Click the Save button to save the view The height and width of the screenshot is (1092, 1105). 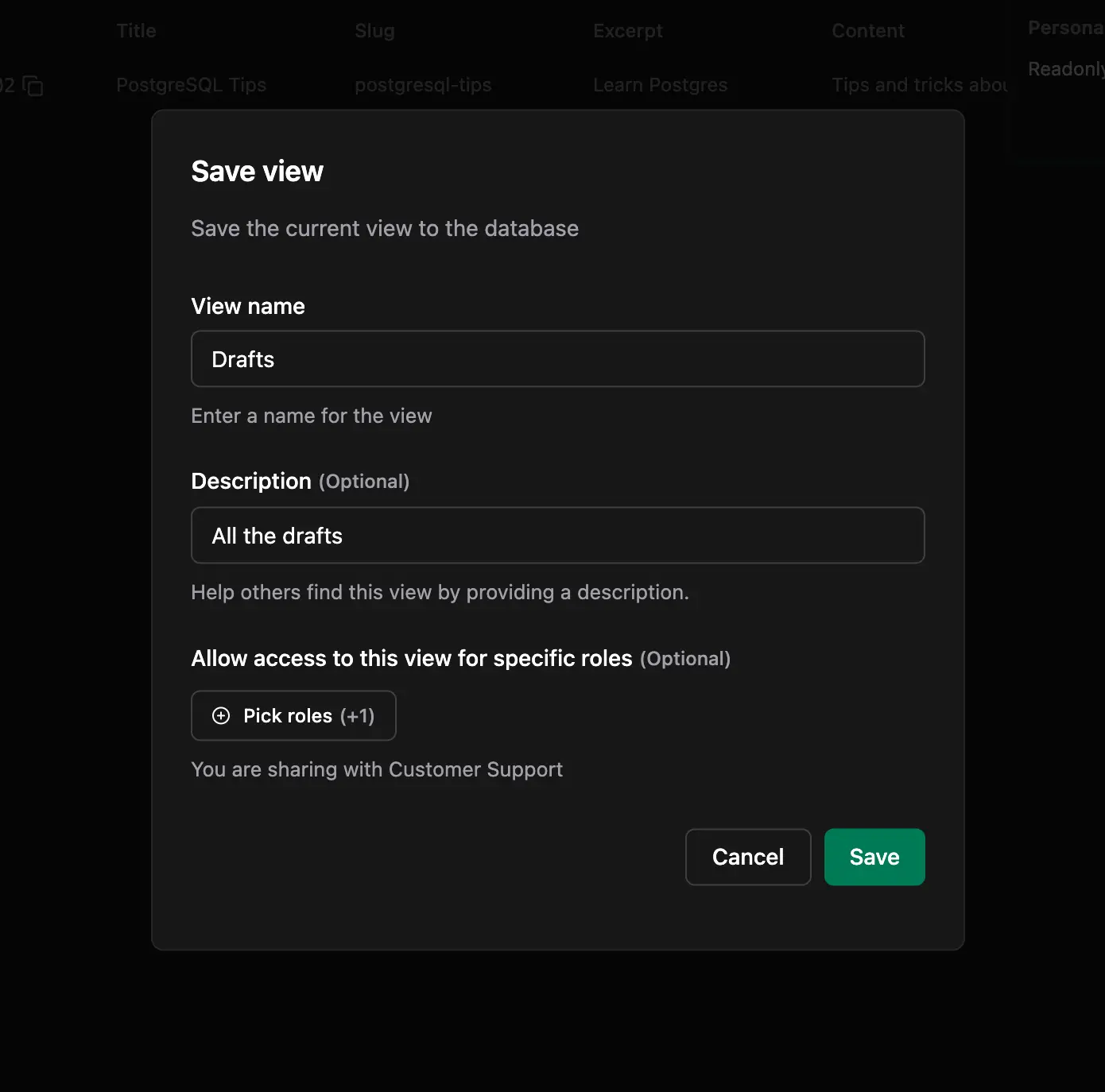pos(874,857)
